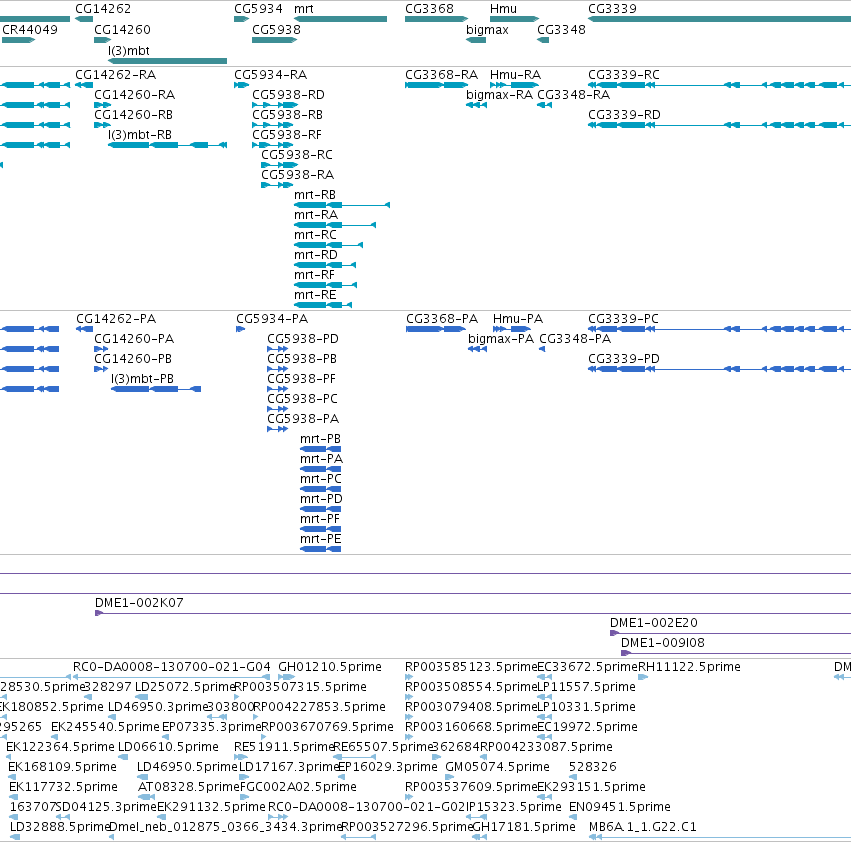
Task: Click protein mrt-PC
Action: point(320,489)
